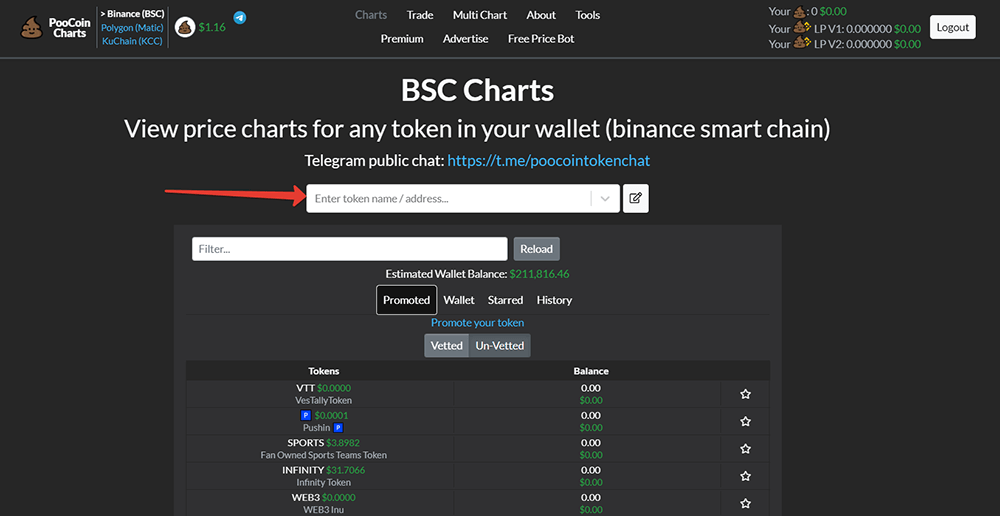This screenshot has height=516, width=1000.
Task: Click the edit pencil icon button
Action: (636, 198)
